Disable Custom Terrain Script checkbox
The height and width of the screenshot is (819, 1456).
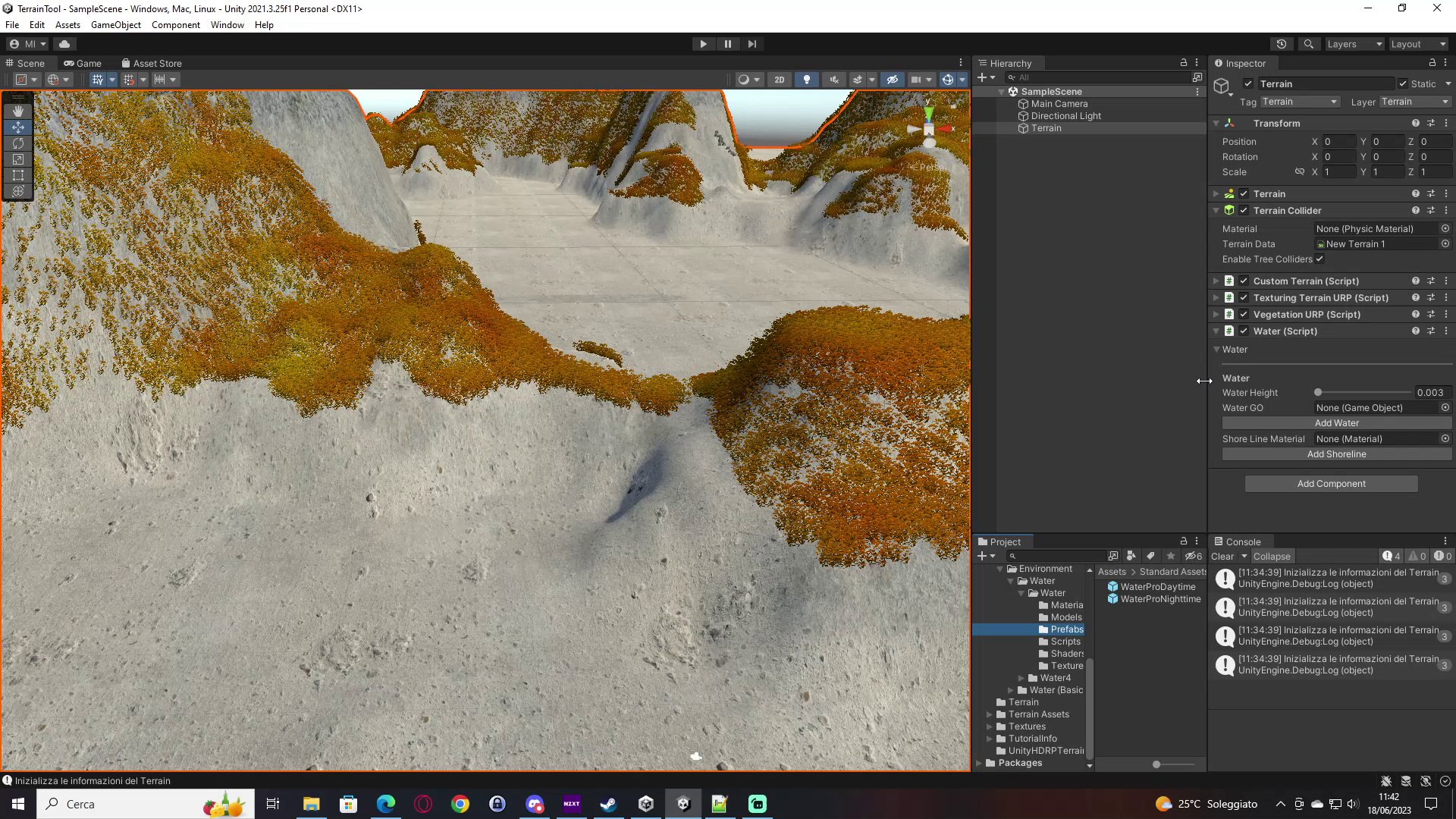[1244, 281]
